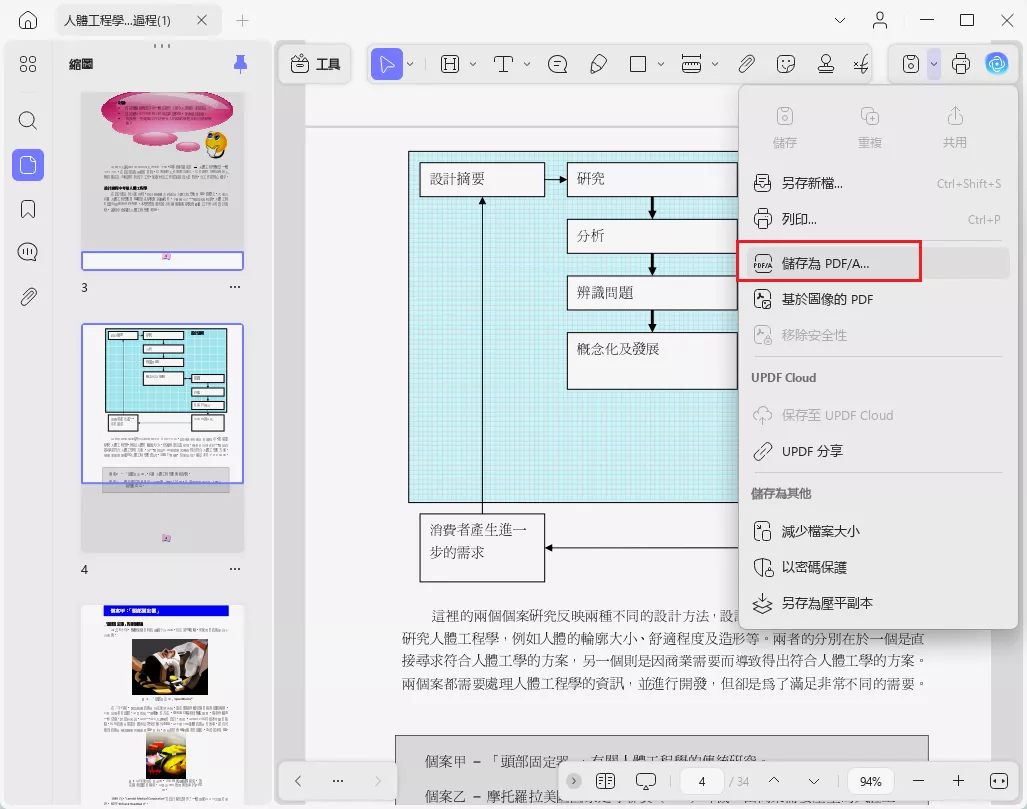Choose the text highlight tool
The height and width of the screenshot is (809, 1027).
point(449,64)
